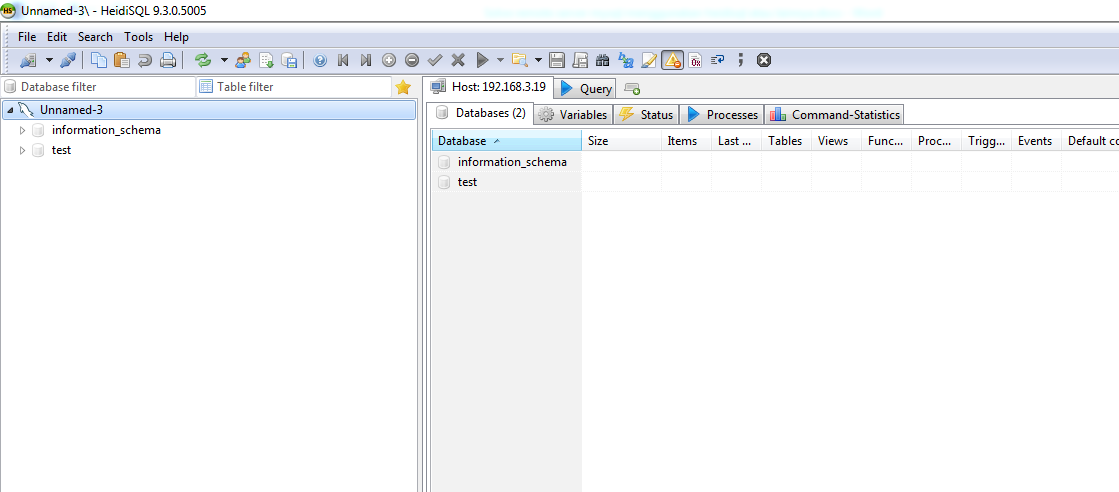
Task: Click the blue Help question mark icon
Action: coord(320,61)
